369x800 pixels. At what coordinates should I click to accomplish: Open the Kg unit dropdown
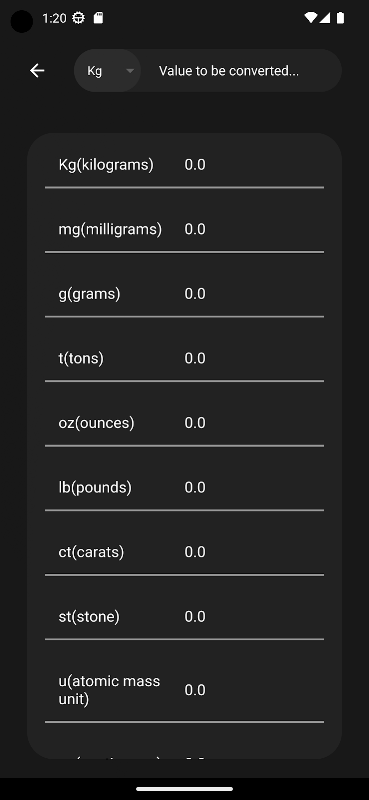(108, 70)
